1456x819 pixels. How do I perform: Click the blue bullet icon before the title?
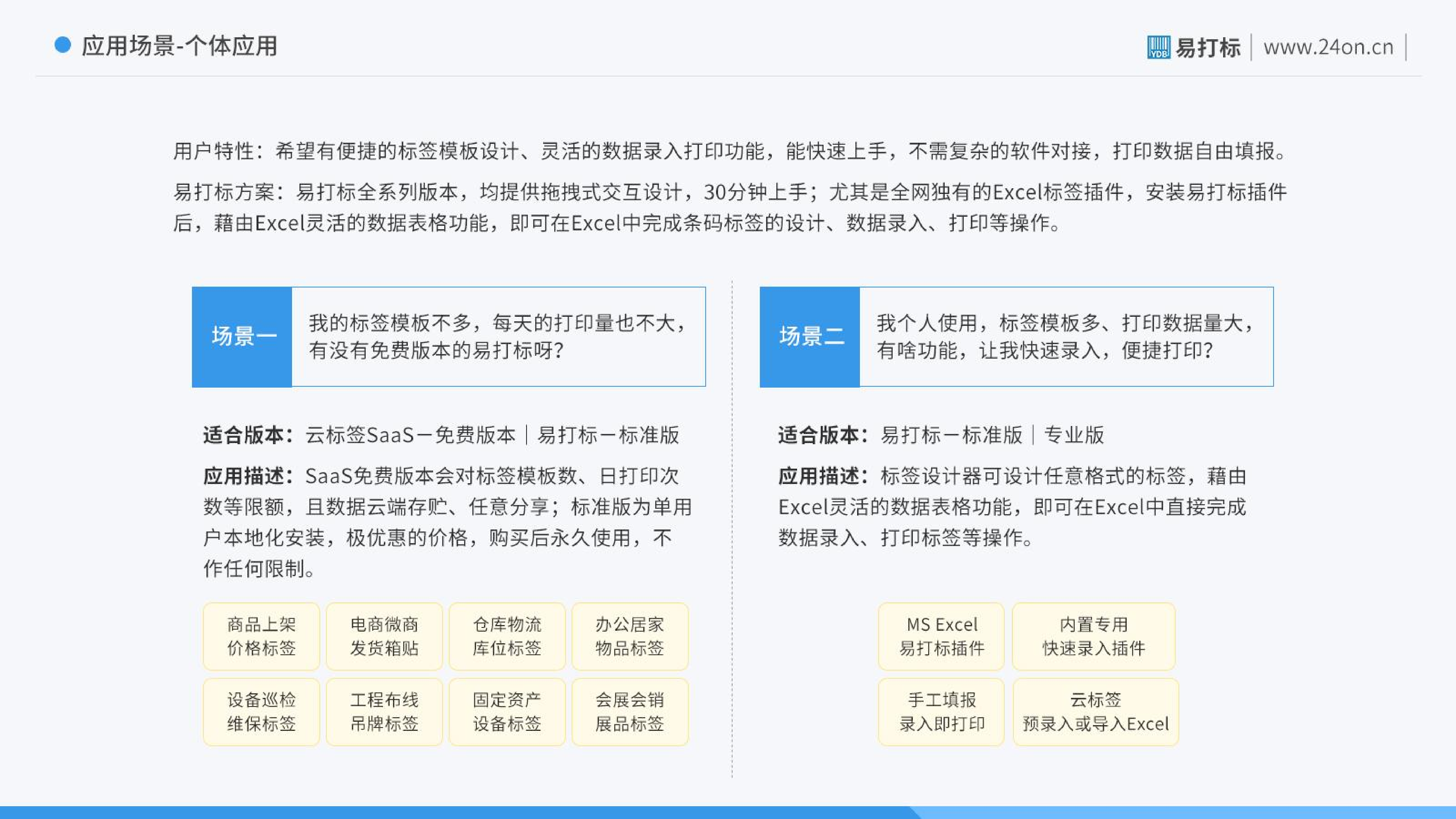pos(62,45)
